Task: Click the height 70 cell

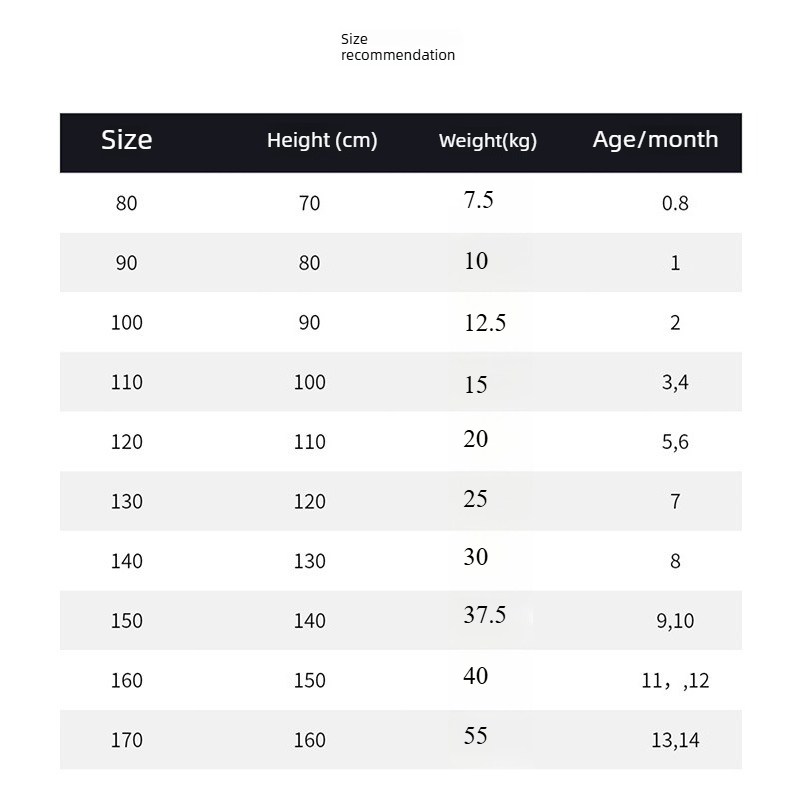Action: (309, 203)
